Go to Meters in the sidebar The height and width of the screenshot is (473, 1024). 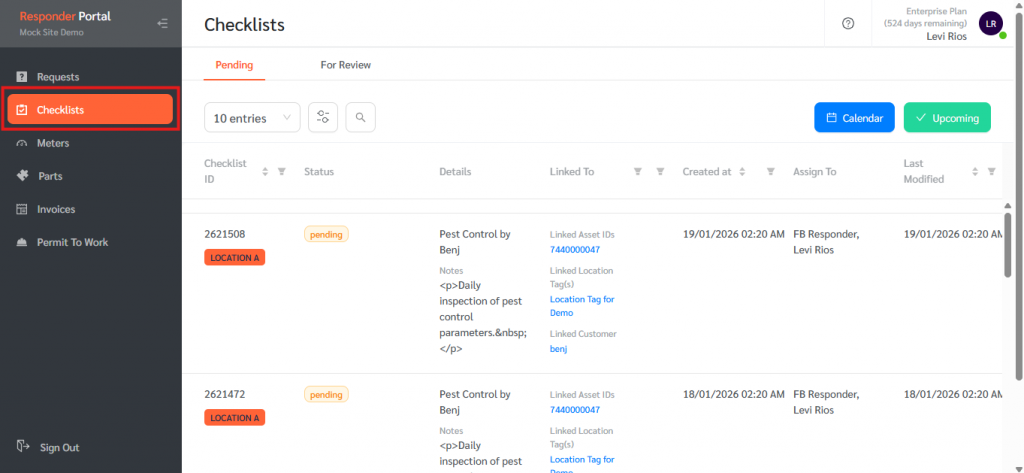[x=53, y=143]
